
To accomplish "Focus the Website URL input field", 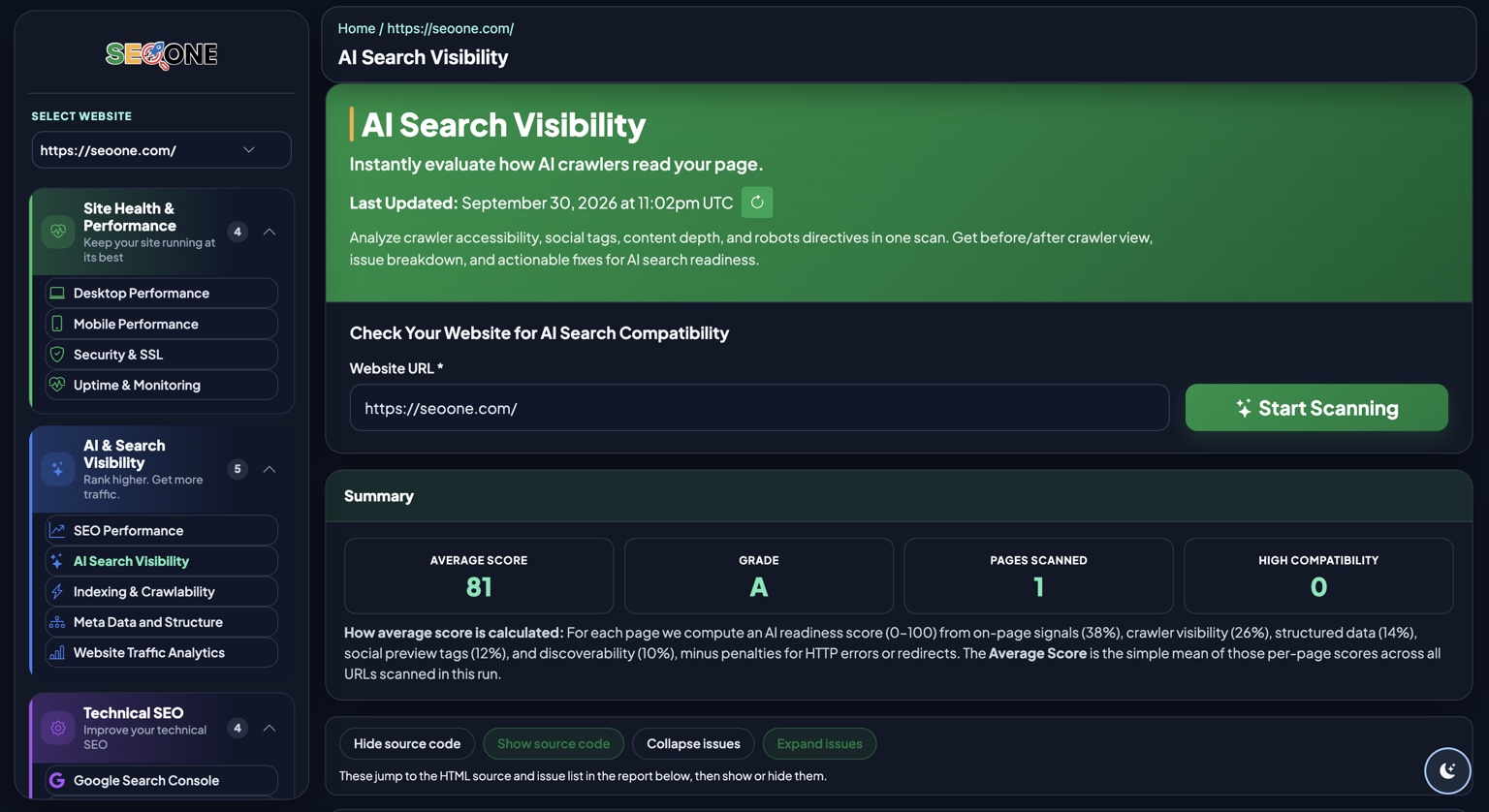I will coord(759,408).
